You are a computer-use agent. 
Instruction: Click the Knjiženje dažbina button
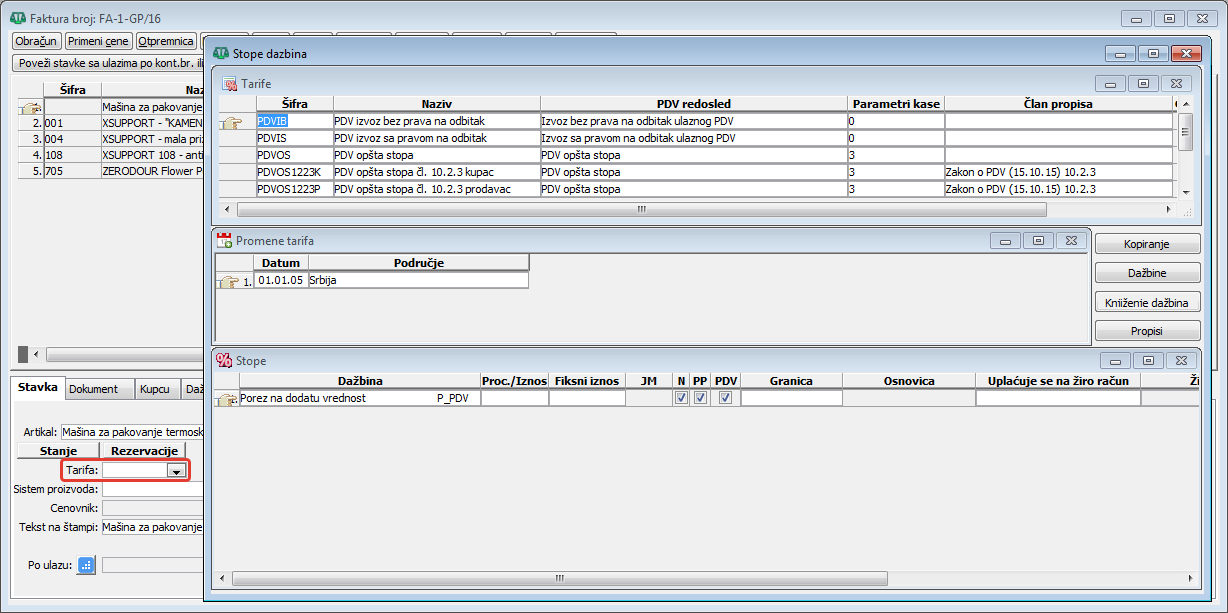(1147, 302)
